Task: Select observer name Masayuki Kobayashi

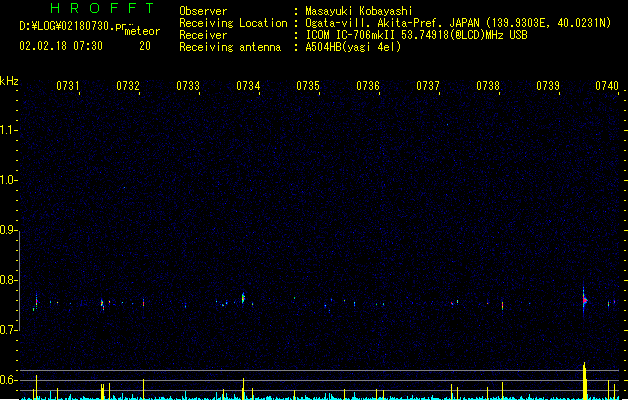Action: [x=359, y=11]
